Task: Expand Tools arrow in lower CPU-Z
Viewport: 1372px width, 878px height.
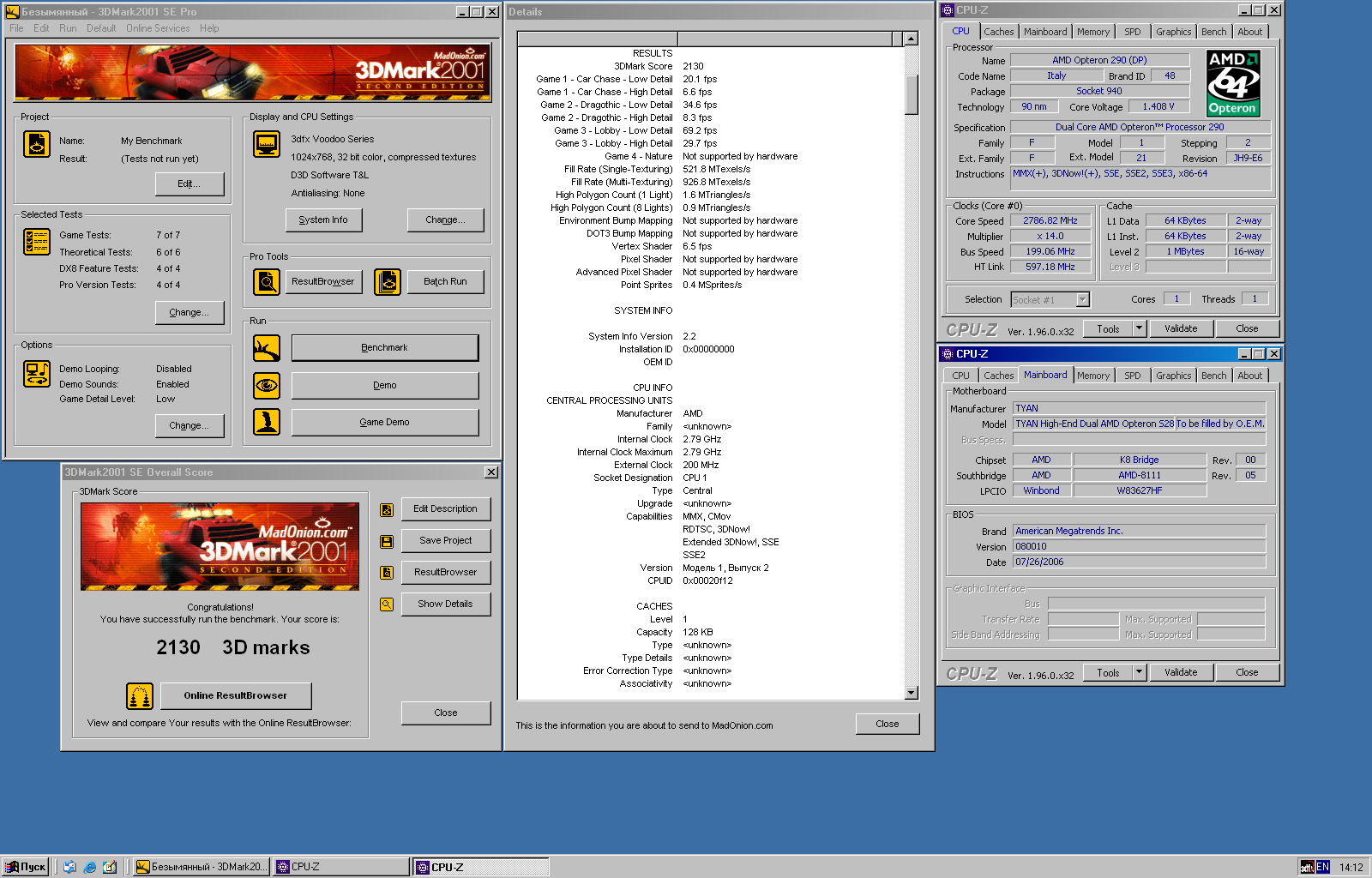Action: (x=1140, y=672)
